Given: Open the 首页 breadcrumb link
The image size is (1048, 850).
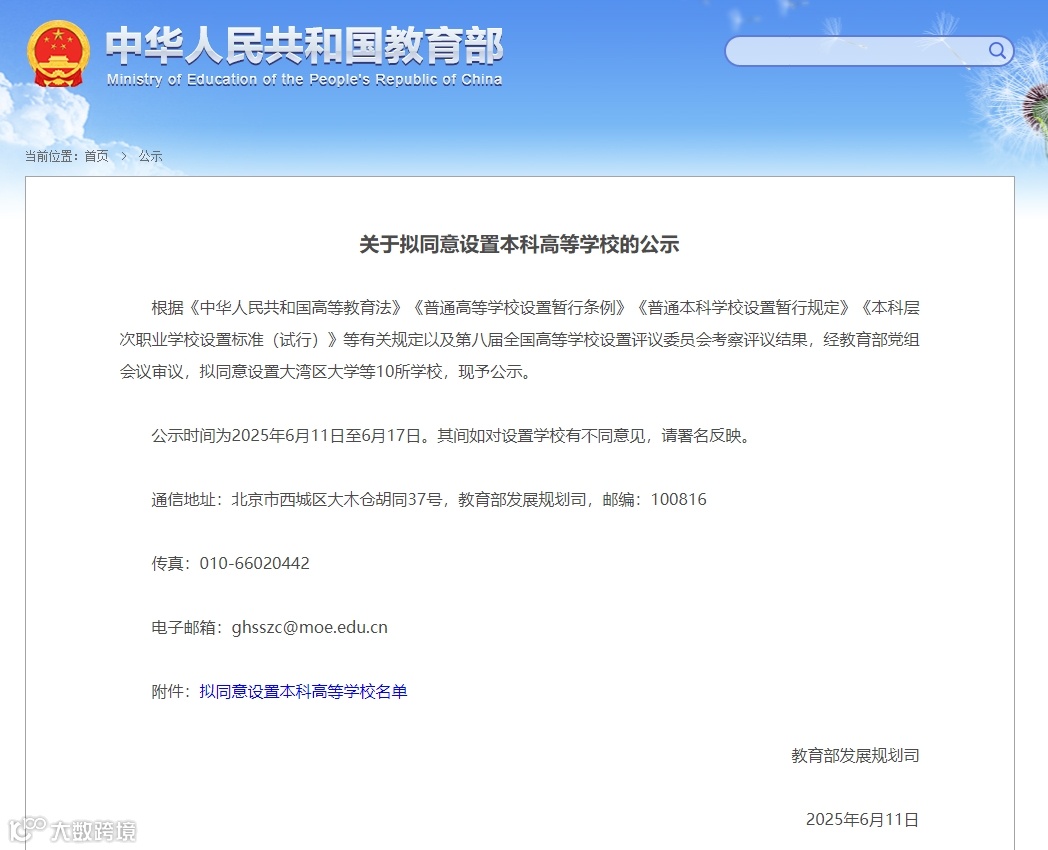Looking at the screenshot, I should pyautogui.click(x=96, y=156).
